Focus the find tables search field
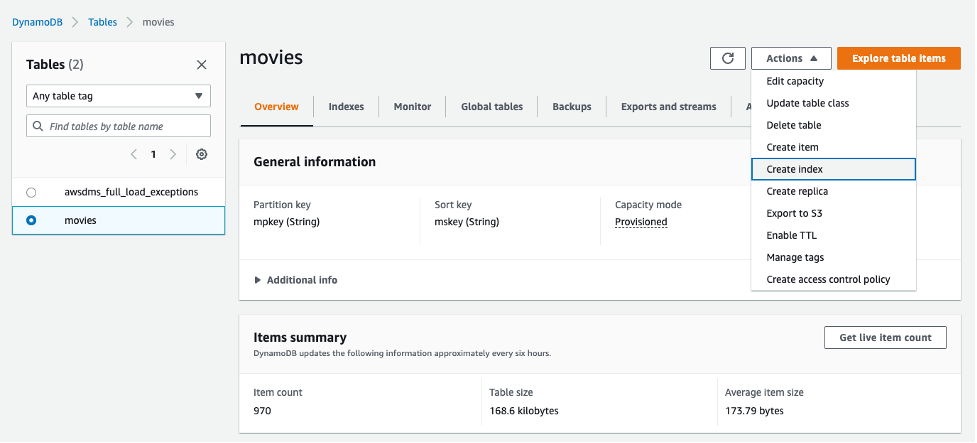The width and height of the screenshot is (977, 443). click(118, 126)
